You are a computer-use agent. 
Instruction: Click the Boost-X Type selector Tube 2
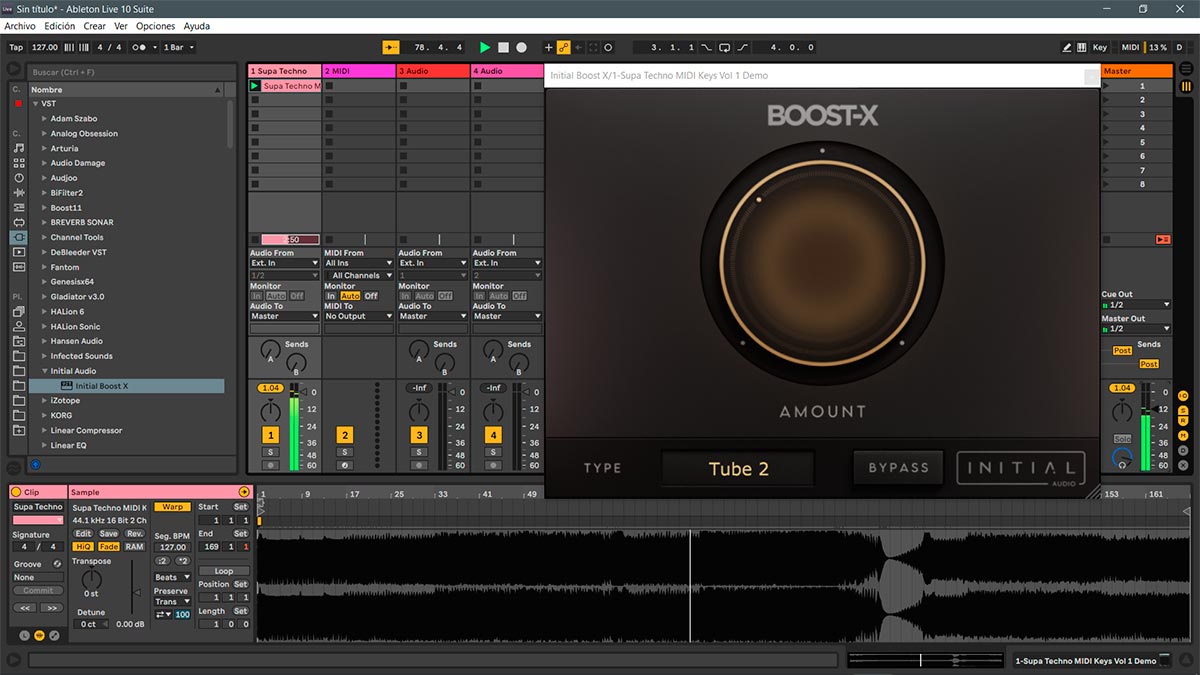(x=738, y=468)
